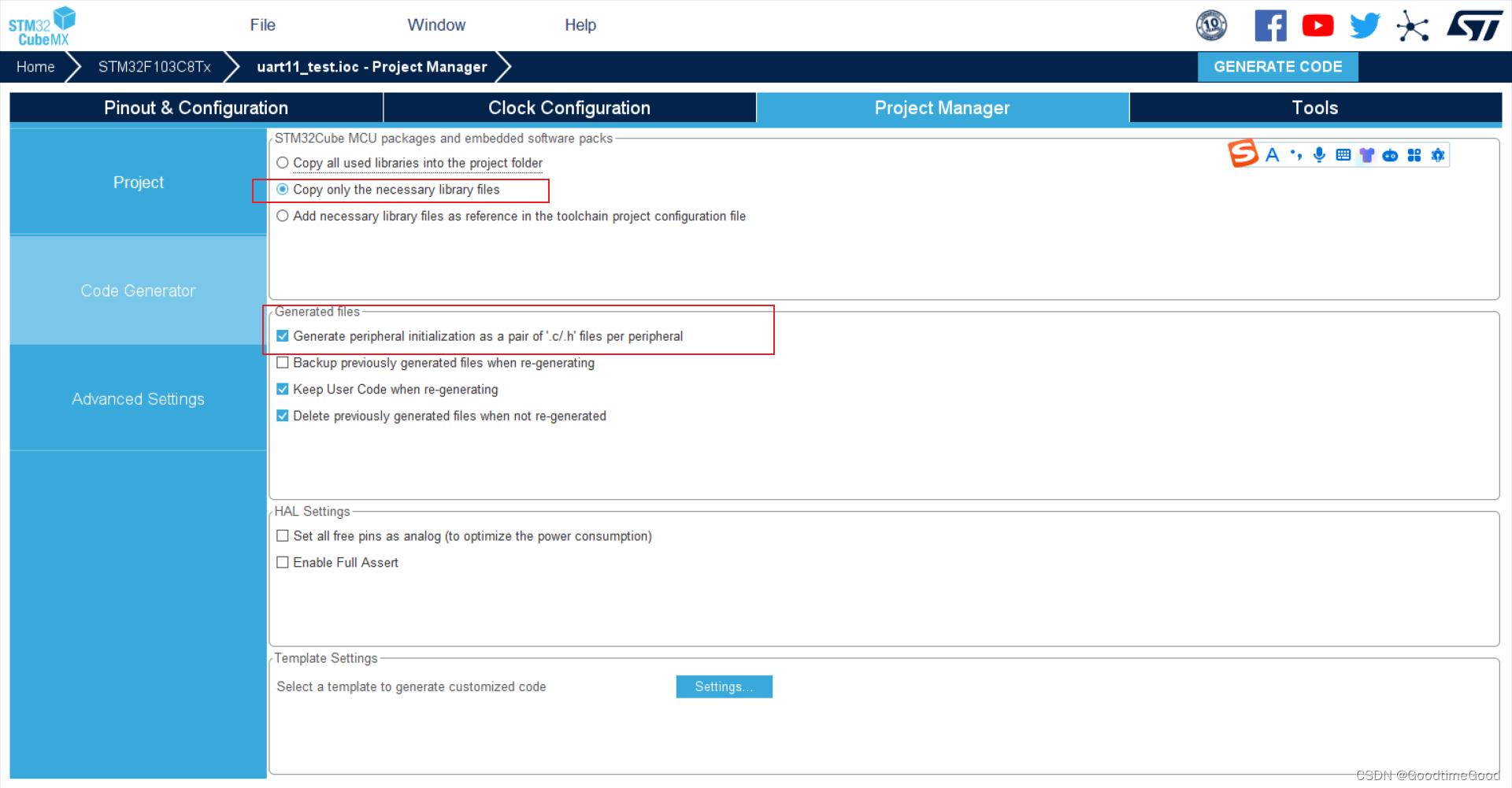Toggle generate '.c/.h' files per peripheral
This screenshot has height=788, width=1512.
point(283,336)
